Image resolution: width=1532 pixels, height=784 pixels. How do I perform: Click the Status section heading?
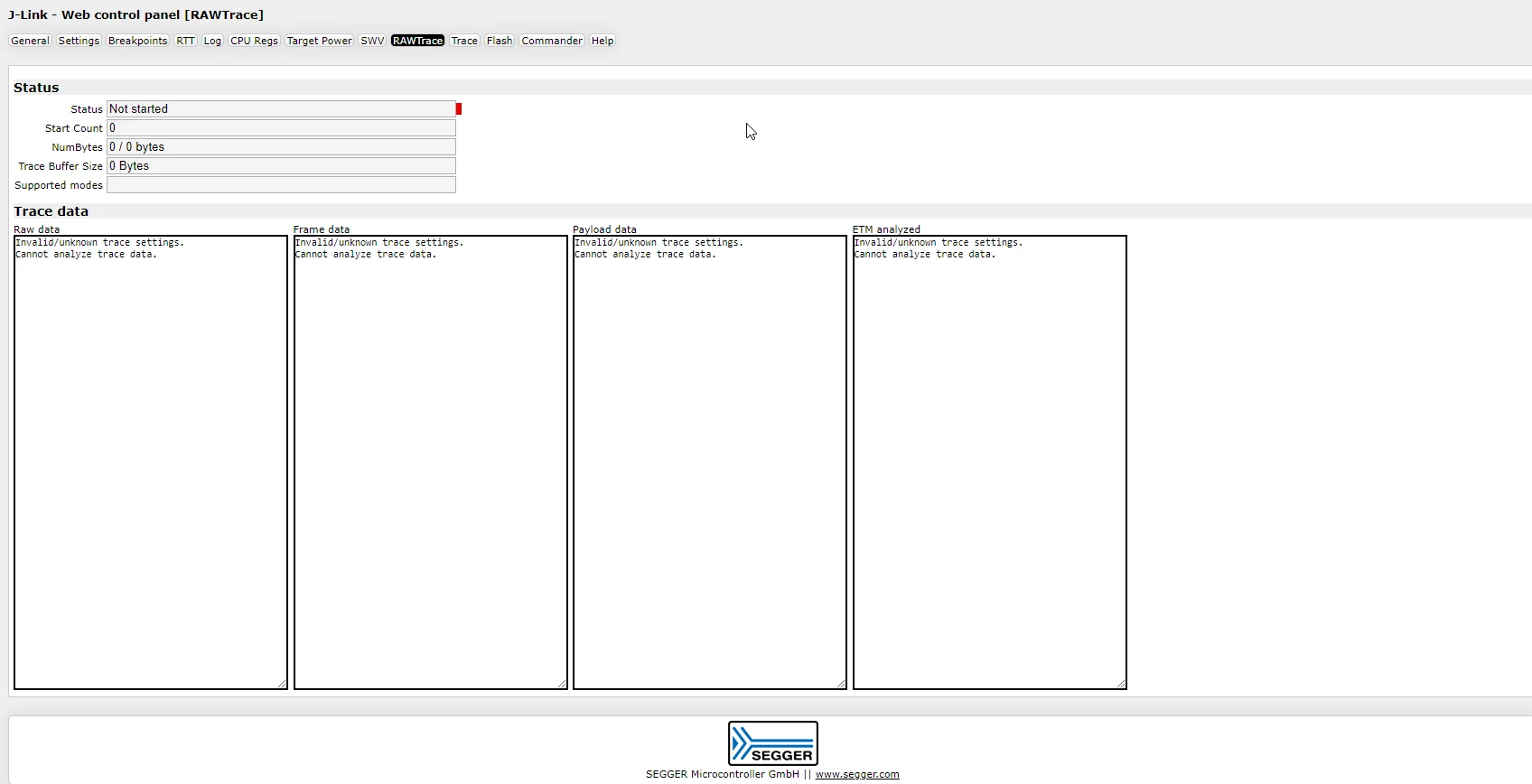pos(36,88)
